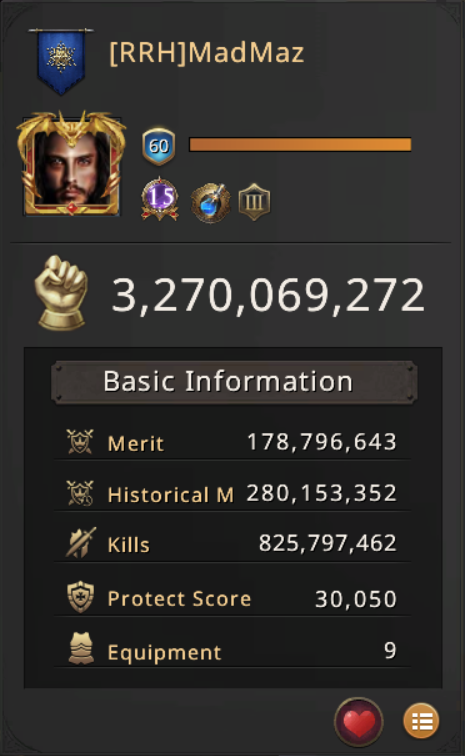Open the player portrait avatar

pyautogui.click(x=71, y=164)
